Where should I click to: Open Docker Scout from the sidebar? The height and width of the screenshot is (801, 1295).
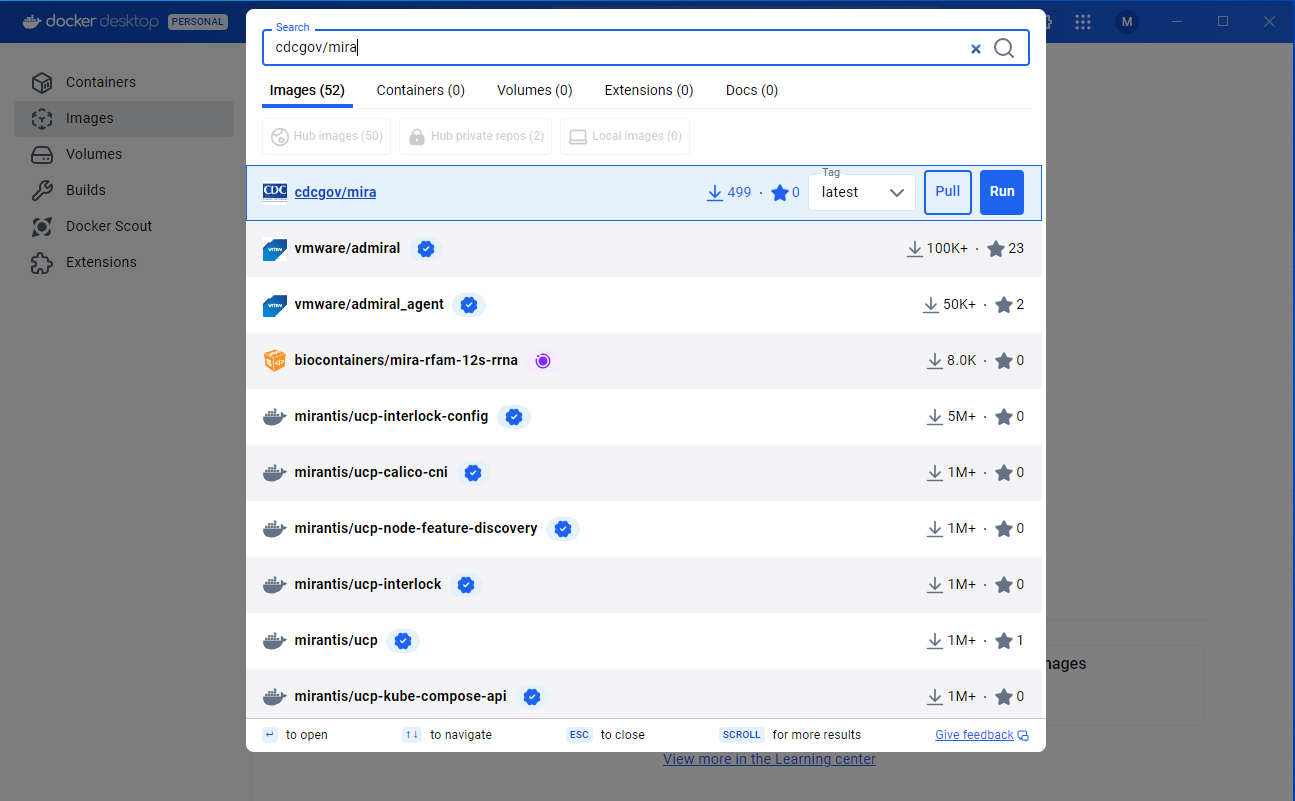[x=124, y=226]
